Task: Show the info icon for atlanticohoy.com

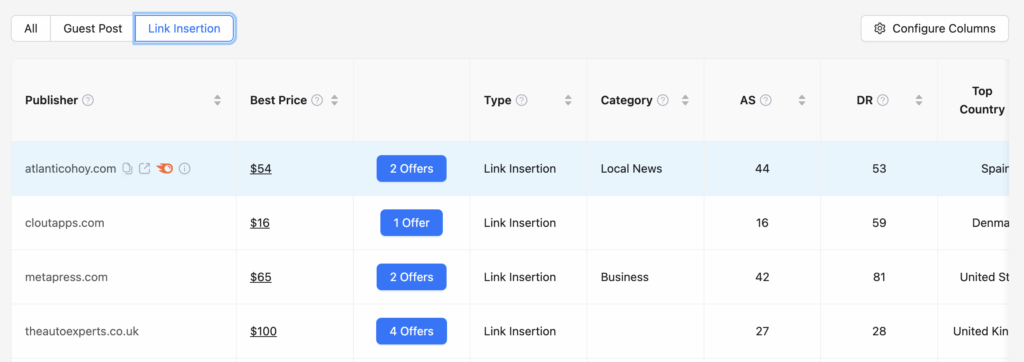Action: pyautogui.click(x=185, y=169)
